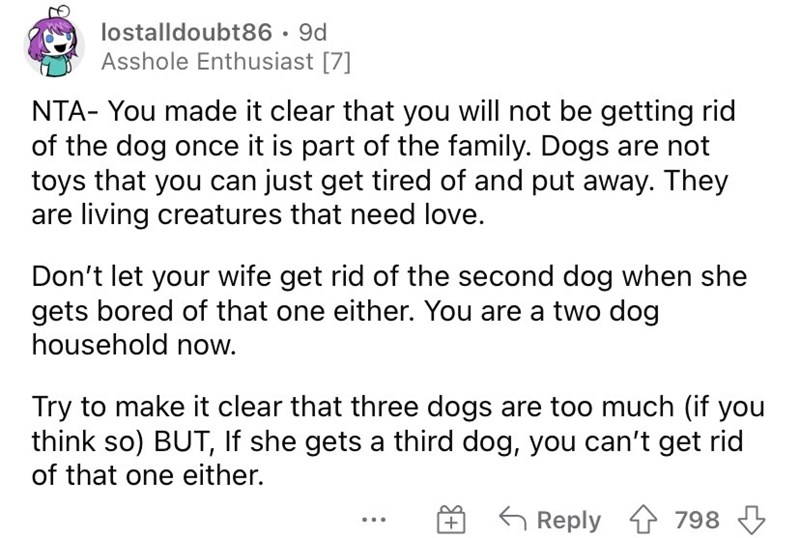Click the "Reply" text label
This screenshot has height=538, width=800.
tap(569, 519)
